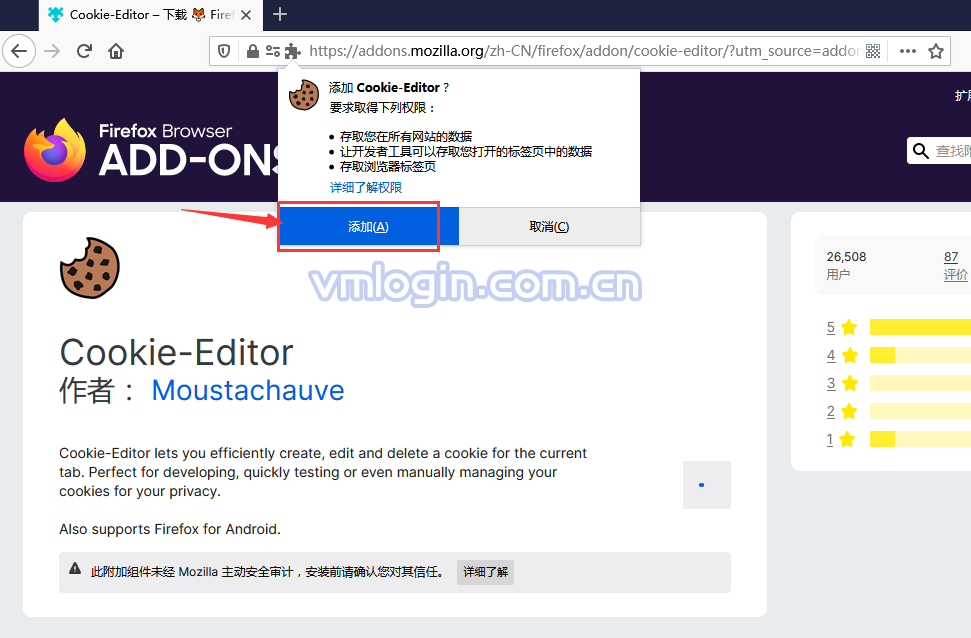971x638 pixels.
Task: Click the site security padlock icon
Action: click(253, 51)
